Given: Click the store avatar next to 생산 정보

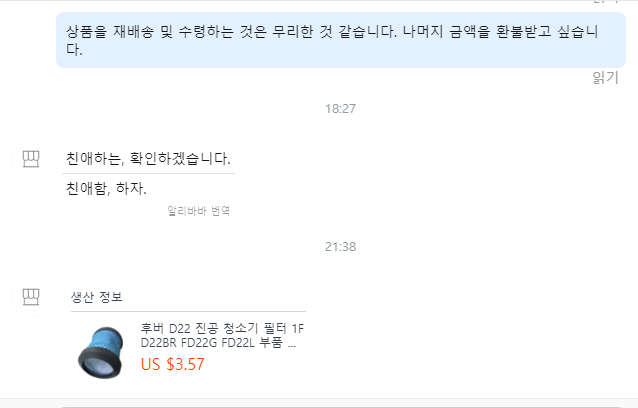Looking at the screenshot, I should click(30, 296).
